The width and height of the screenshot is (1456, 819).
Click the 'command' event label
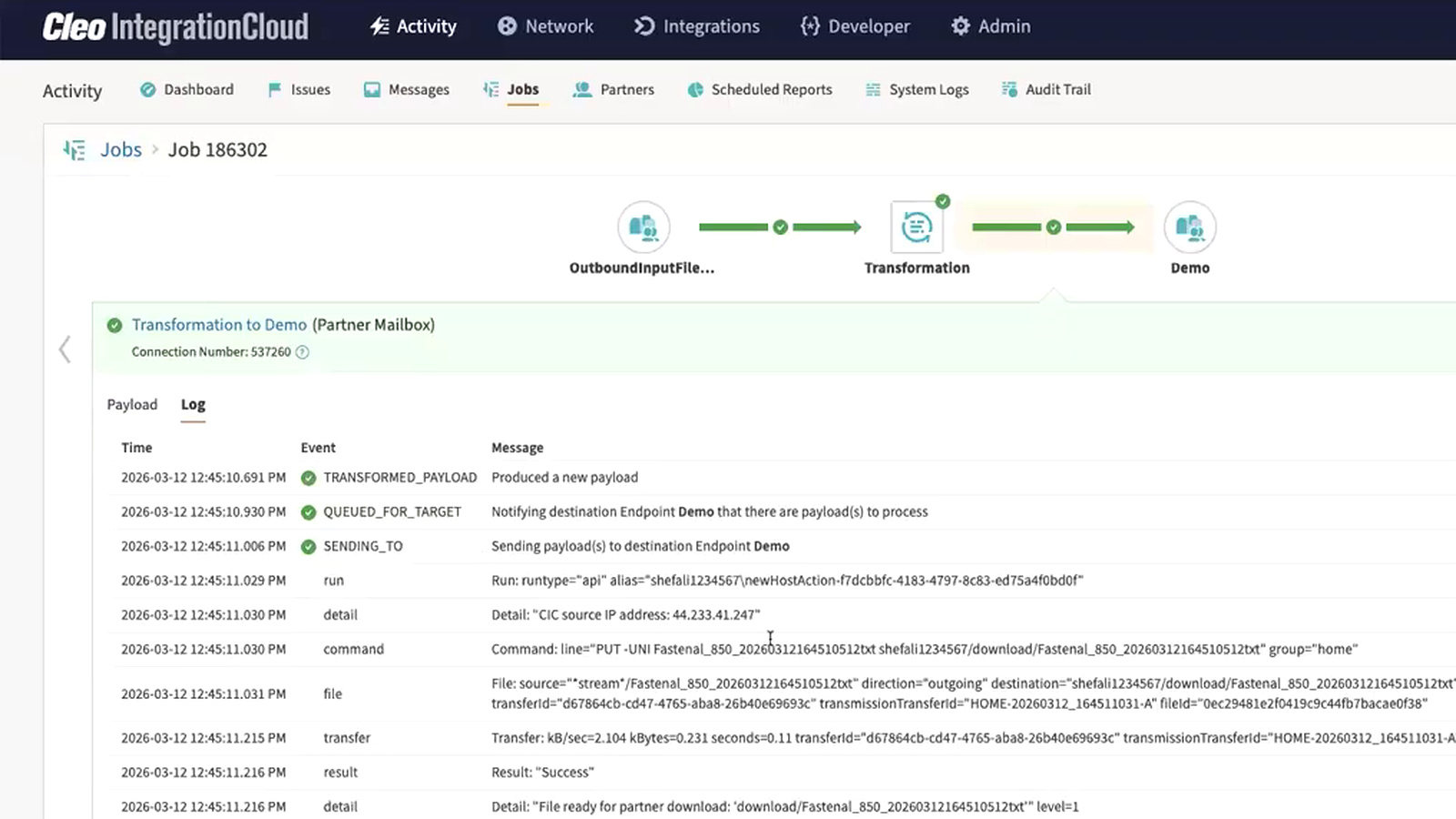pyautogui.click(x=354, y=649)
